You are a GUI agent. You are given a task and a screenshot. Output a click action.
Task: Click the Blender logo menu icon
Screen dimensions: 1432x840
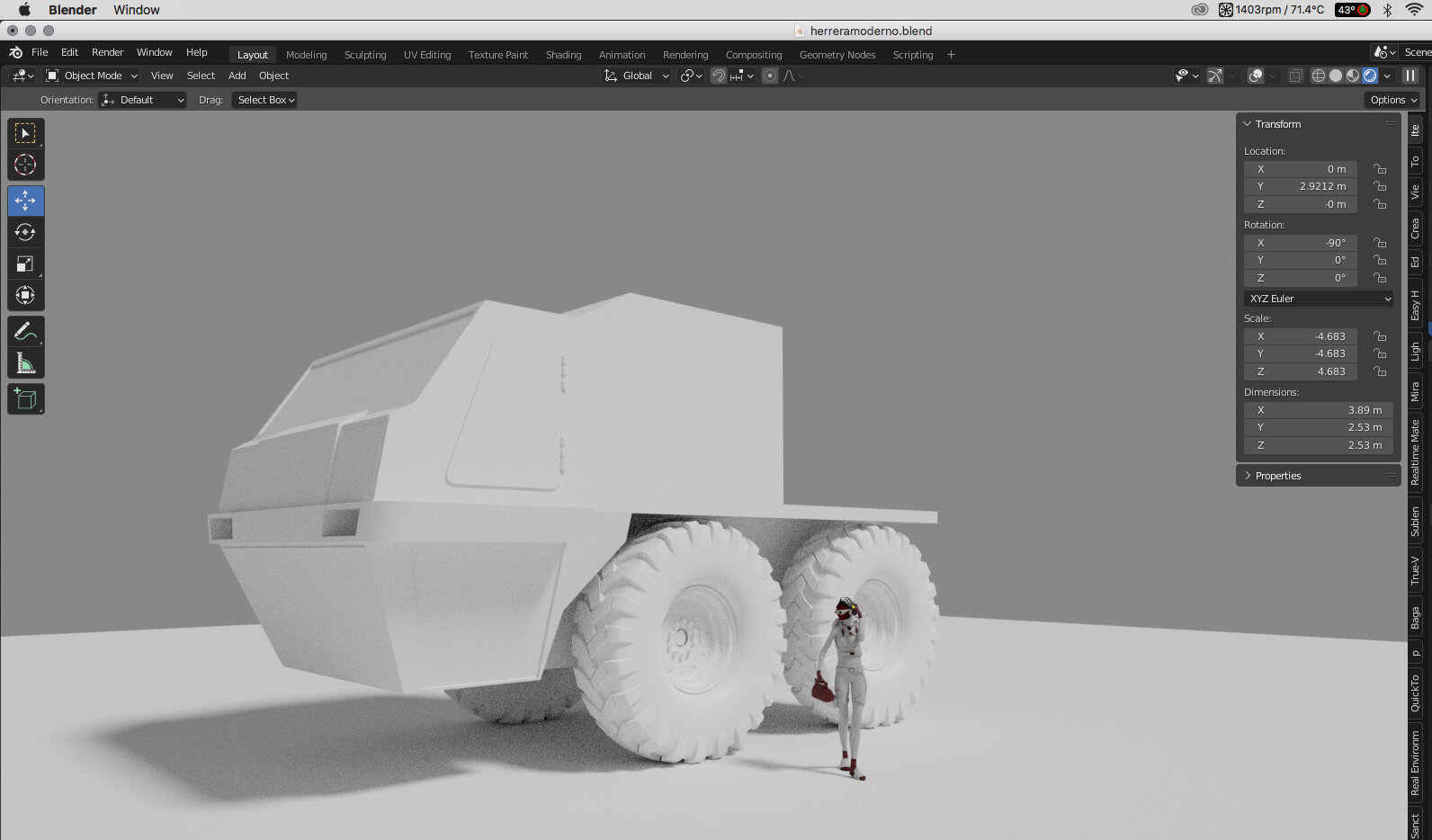click(x=15, y=52)
